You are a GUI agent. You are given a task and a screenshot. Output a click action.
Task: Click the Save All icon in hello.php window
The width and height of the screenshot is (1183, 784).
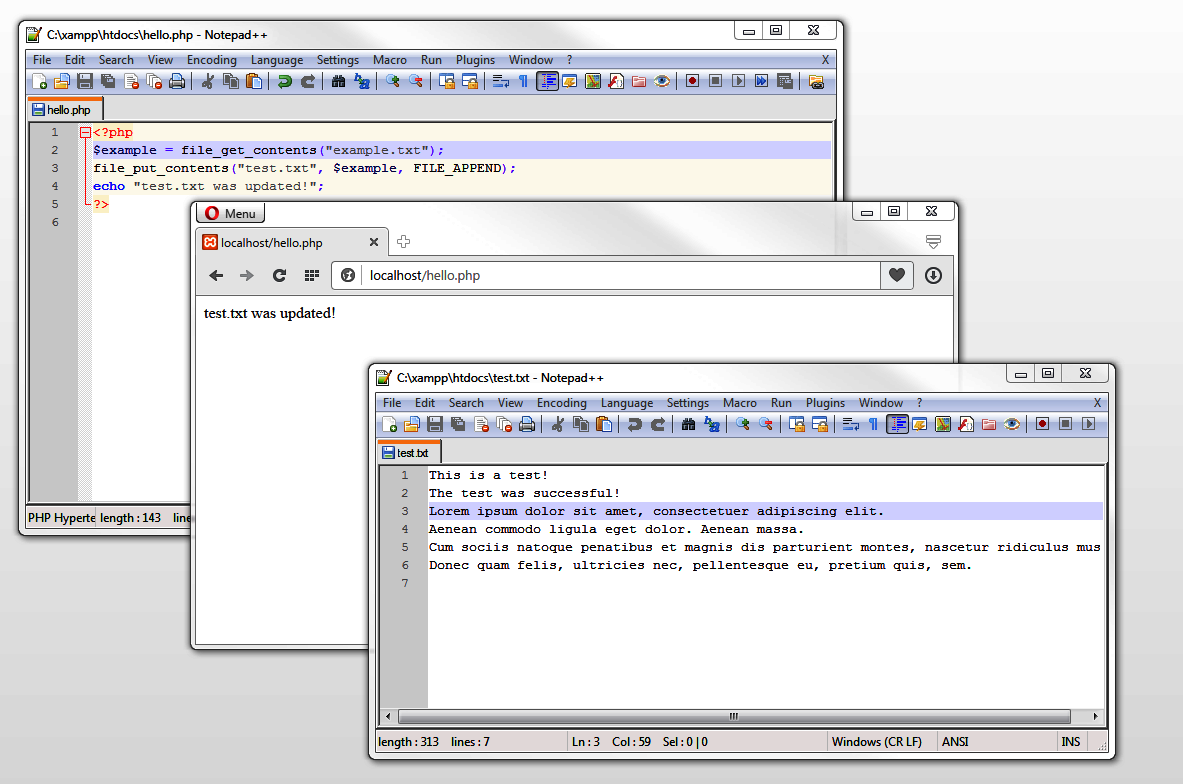coord(106,81)
